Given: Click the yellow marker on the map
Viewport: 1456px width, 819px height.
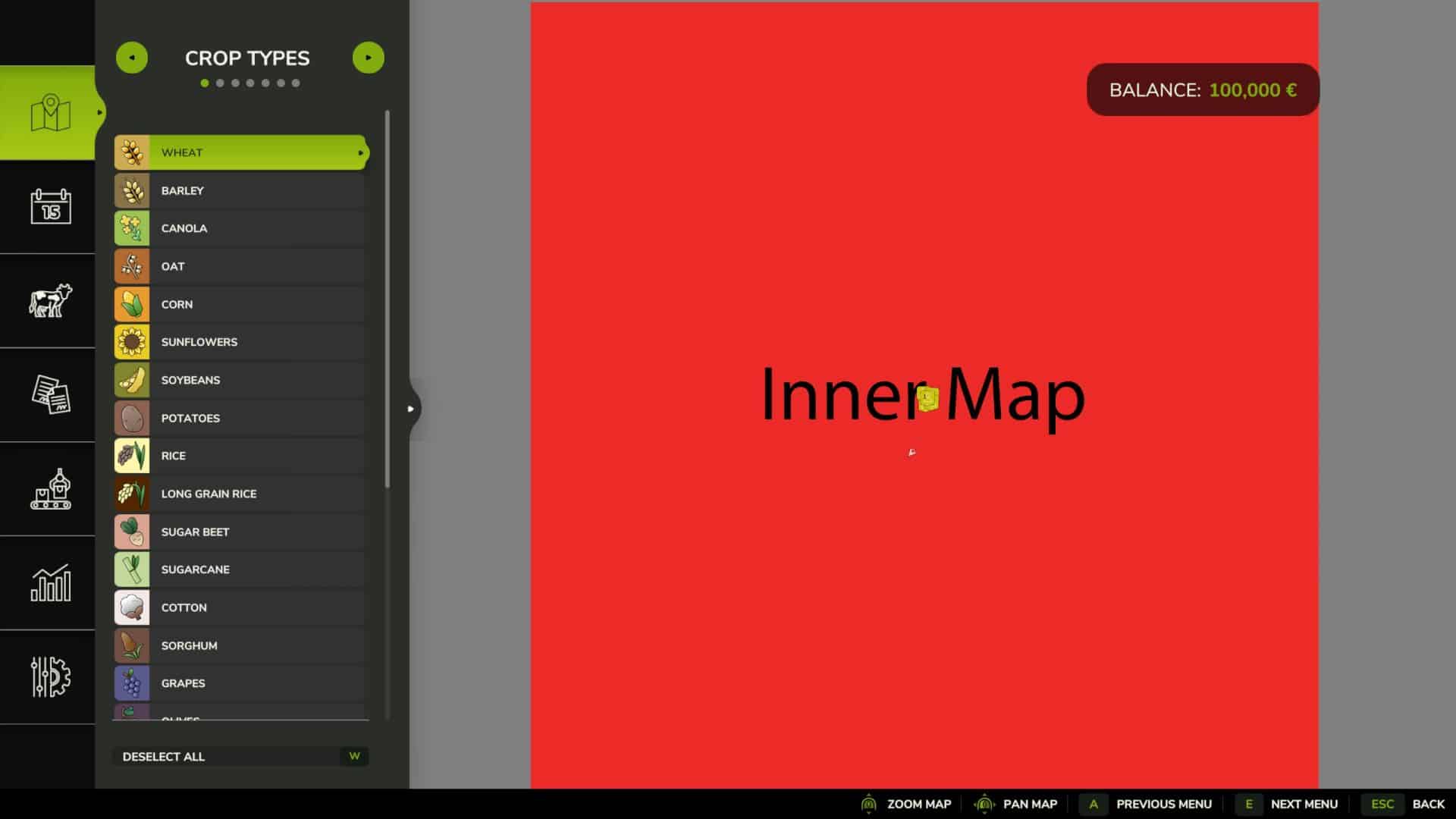Looking at the screenshot, I should coord(927,398).
